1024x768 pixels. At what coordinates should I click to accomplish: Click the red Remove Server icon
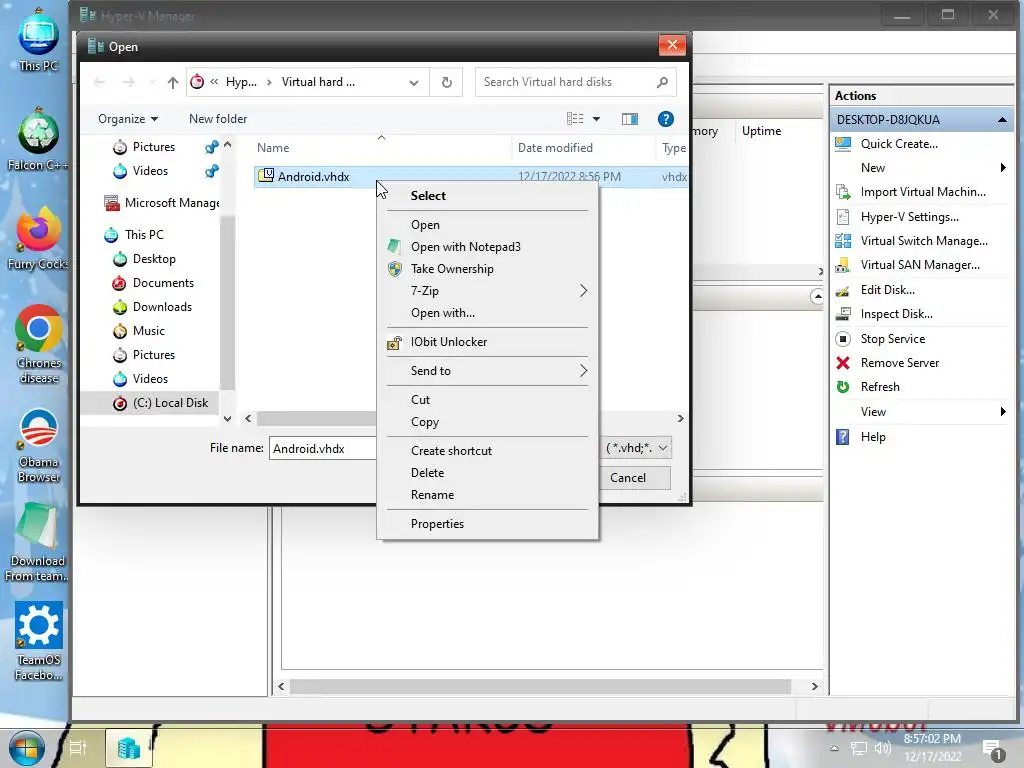842,363
